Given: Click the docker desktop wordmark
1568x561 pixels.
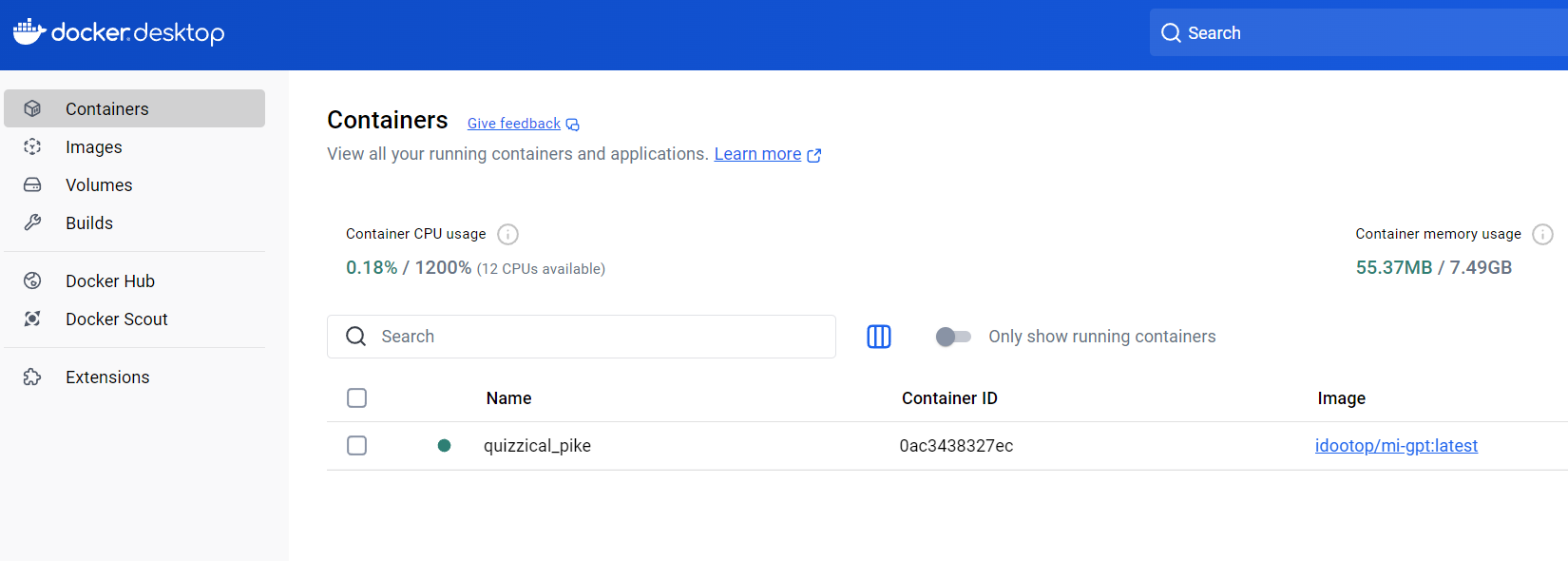Looking at the screenshot, I should tap(138, 32).
